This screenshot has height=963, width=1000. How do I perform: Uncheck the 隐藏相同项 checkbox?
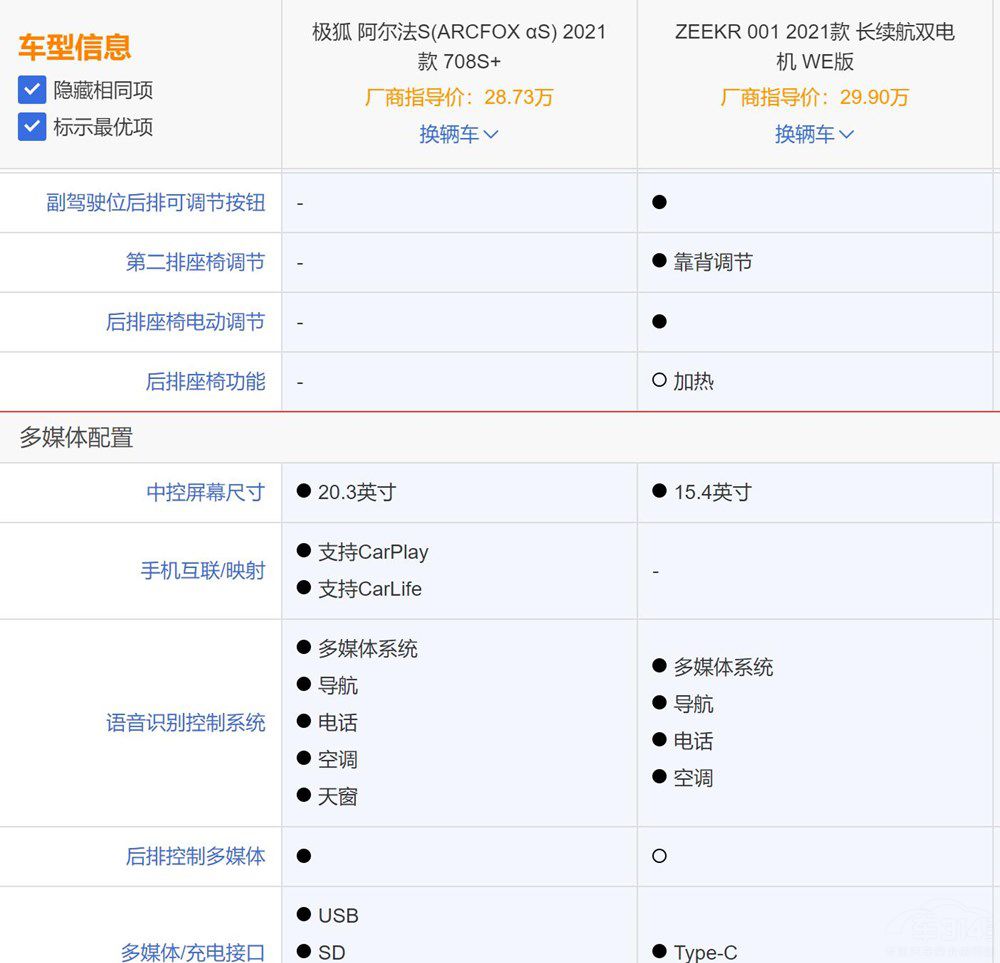tap(31, 90)
